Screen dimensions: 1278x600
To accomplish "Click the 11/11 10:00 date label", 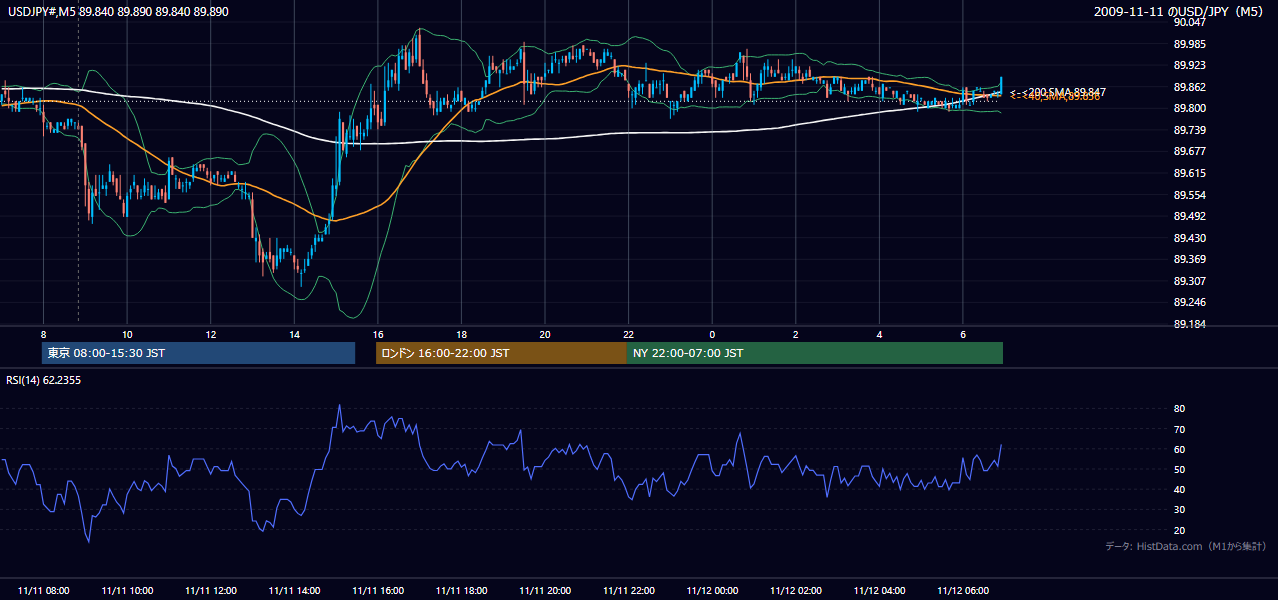I will point(127,591).
